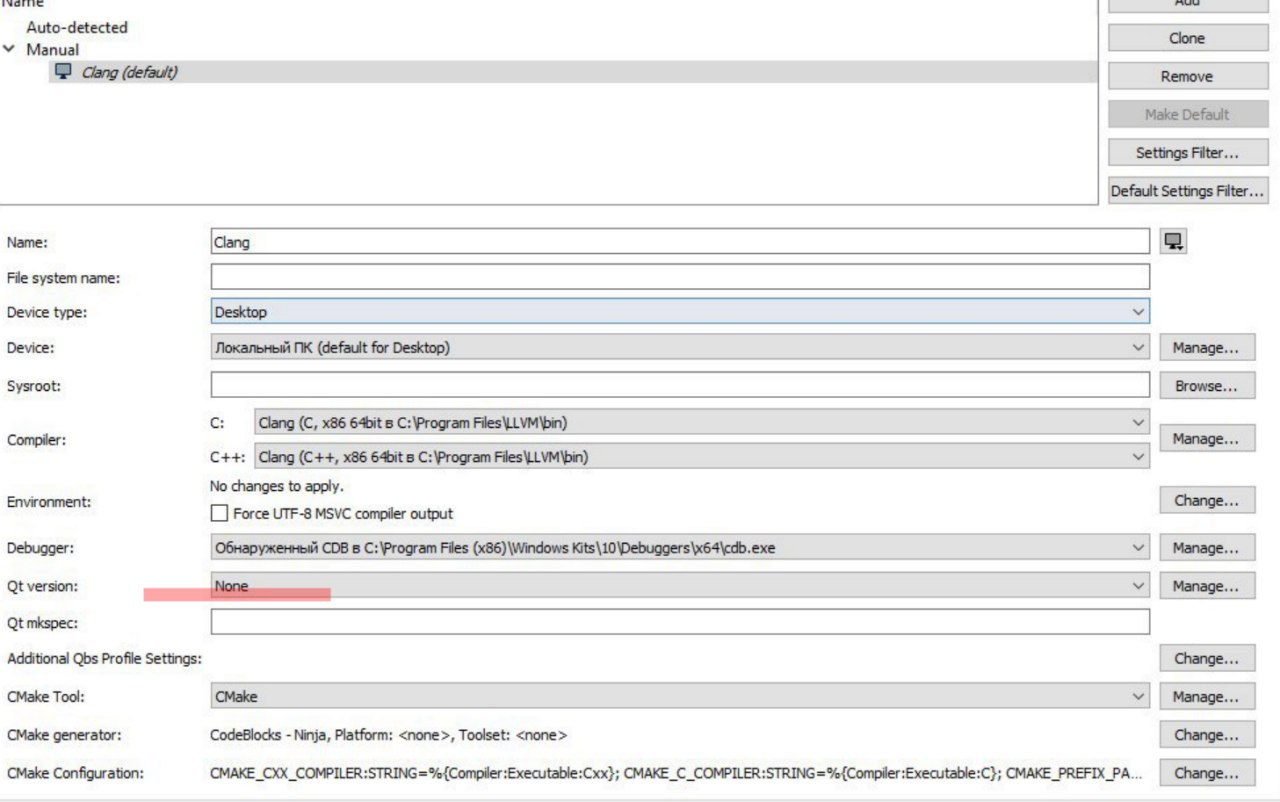
Task: Collapse the Manual tree group
Action: tap(9, 49)
